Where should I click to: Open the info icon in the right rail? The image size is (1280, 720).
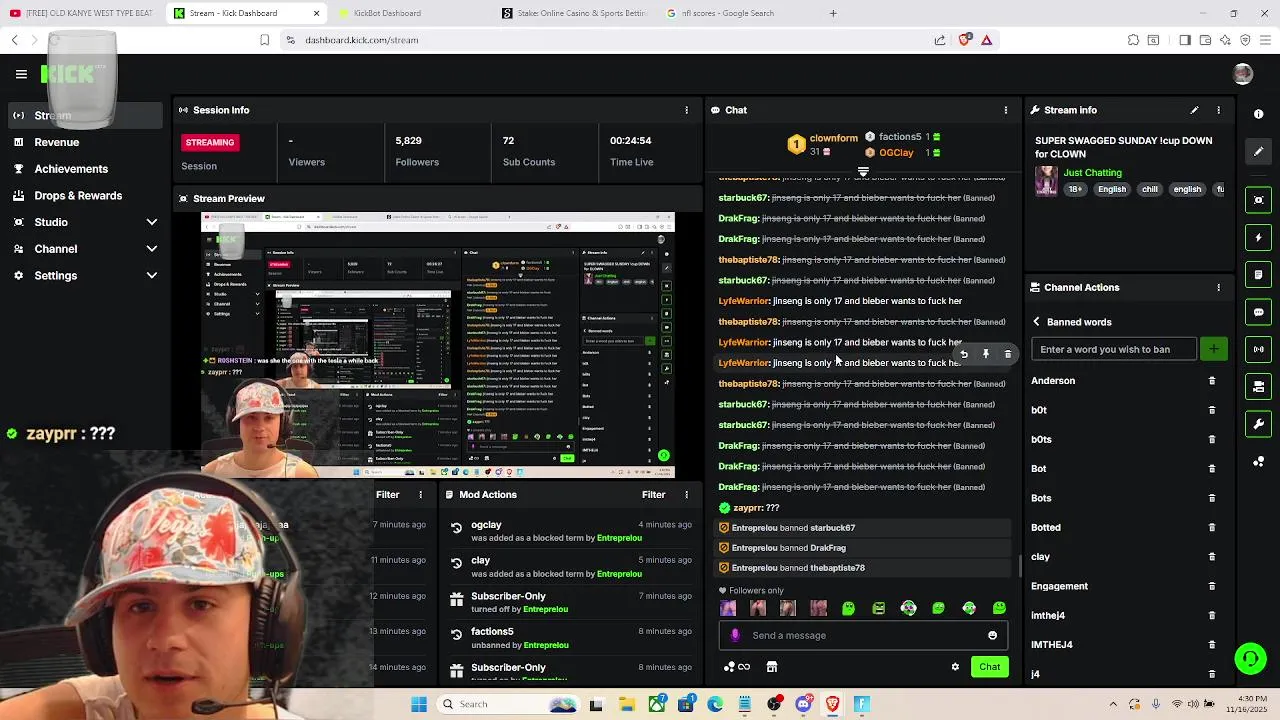click(1259, 114)
